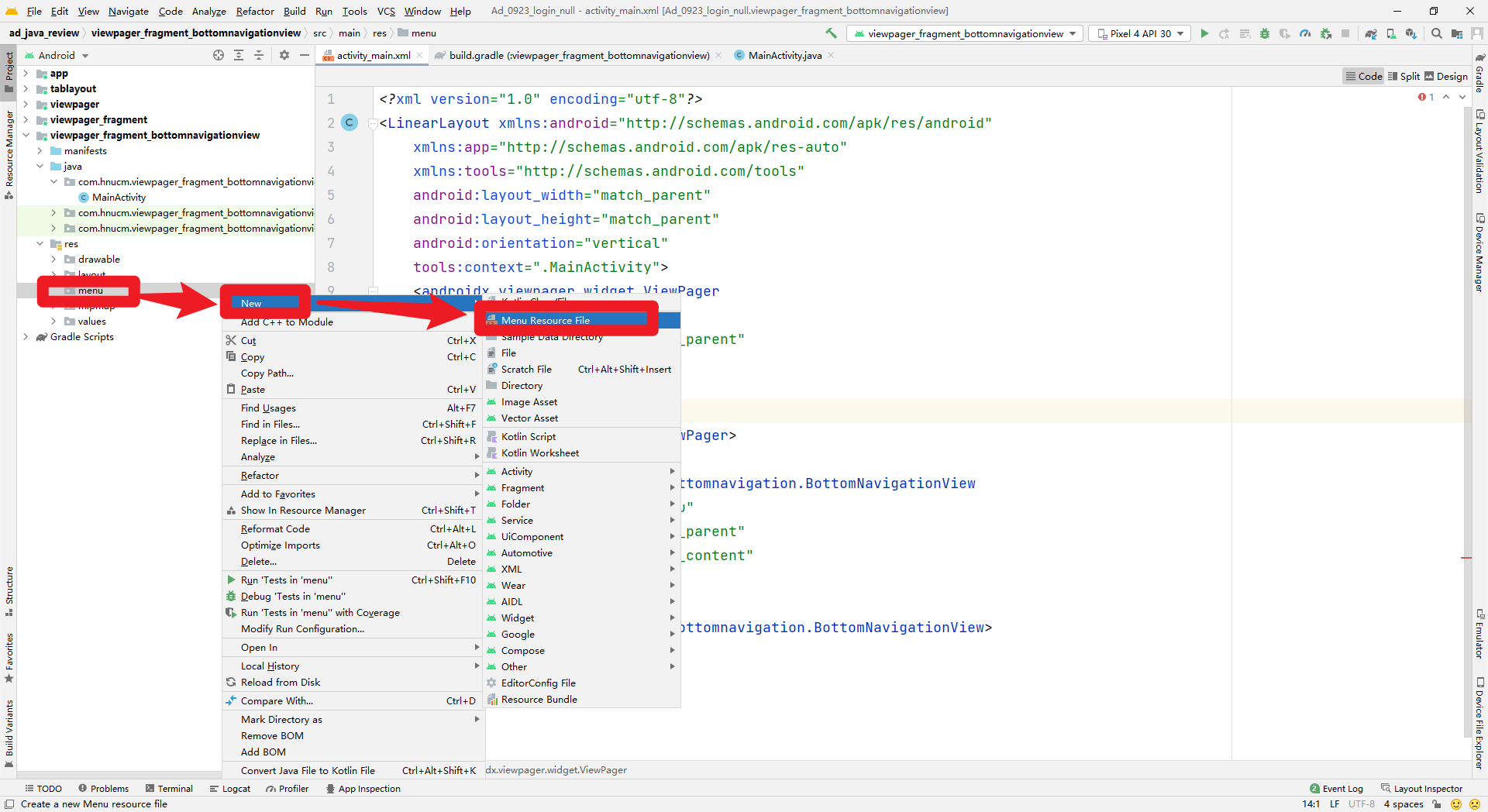Click the red error indicator in editor

click(x=1426, y=97)
